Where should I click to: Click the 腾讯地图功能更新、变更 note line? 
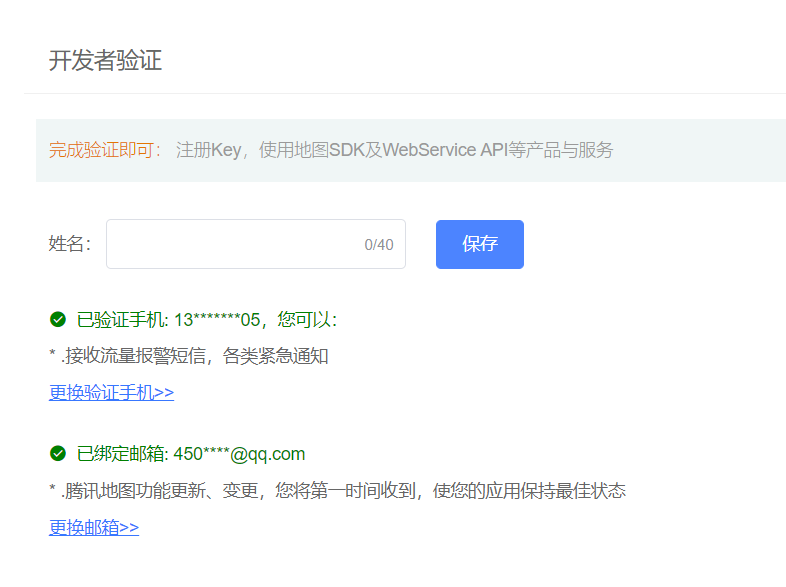pyautogui.click(x=337, y=490)
